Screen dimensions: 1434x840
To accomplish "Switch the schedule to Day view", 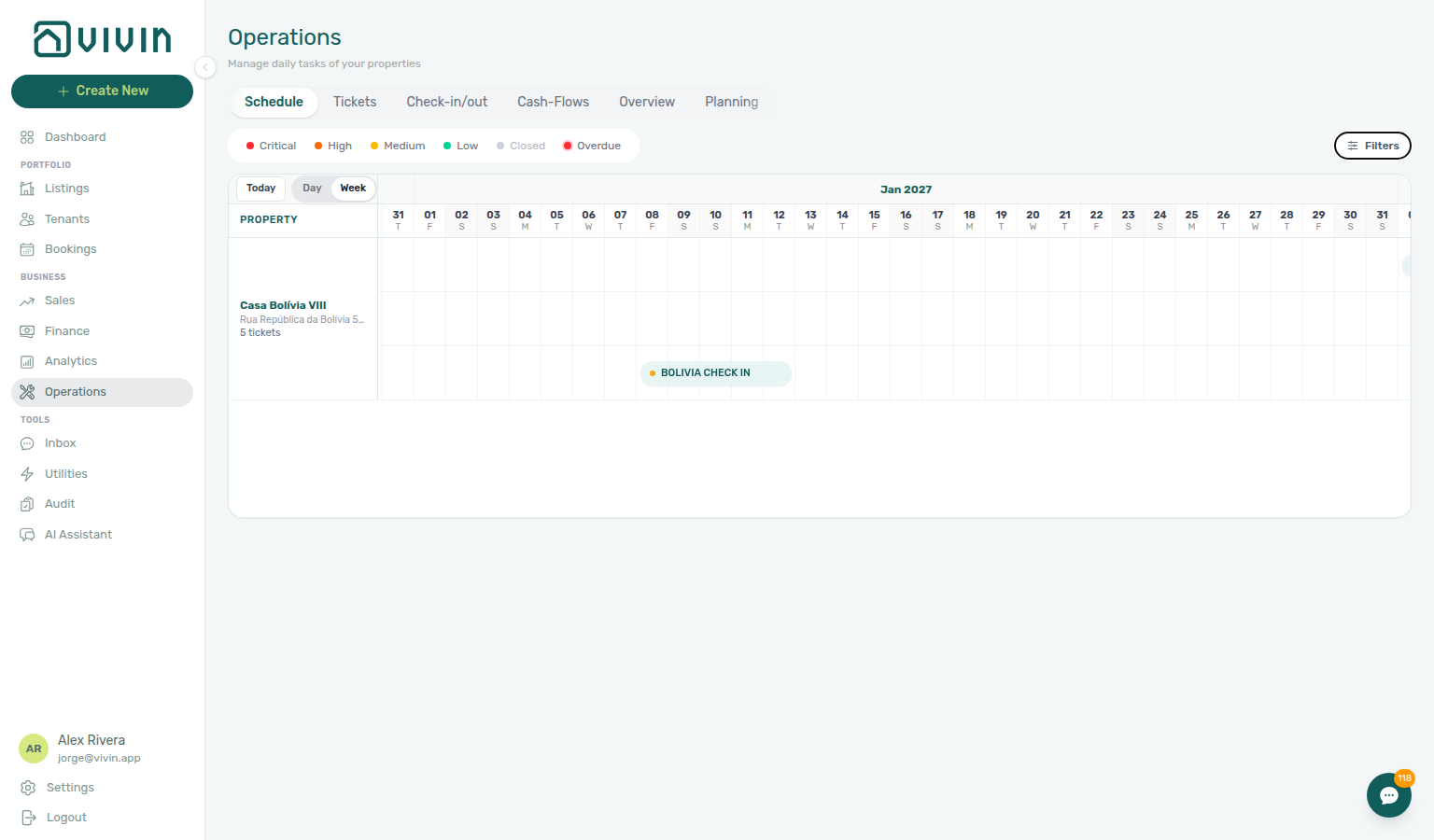I will [x=312, y=189].
